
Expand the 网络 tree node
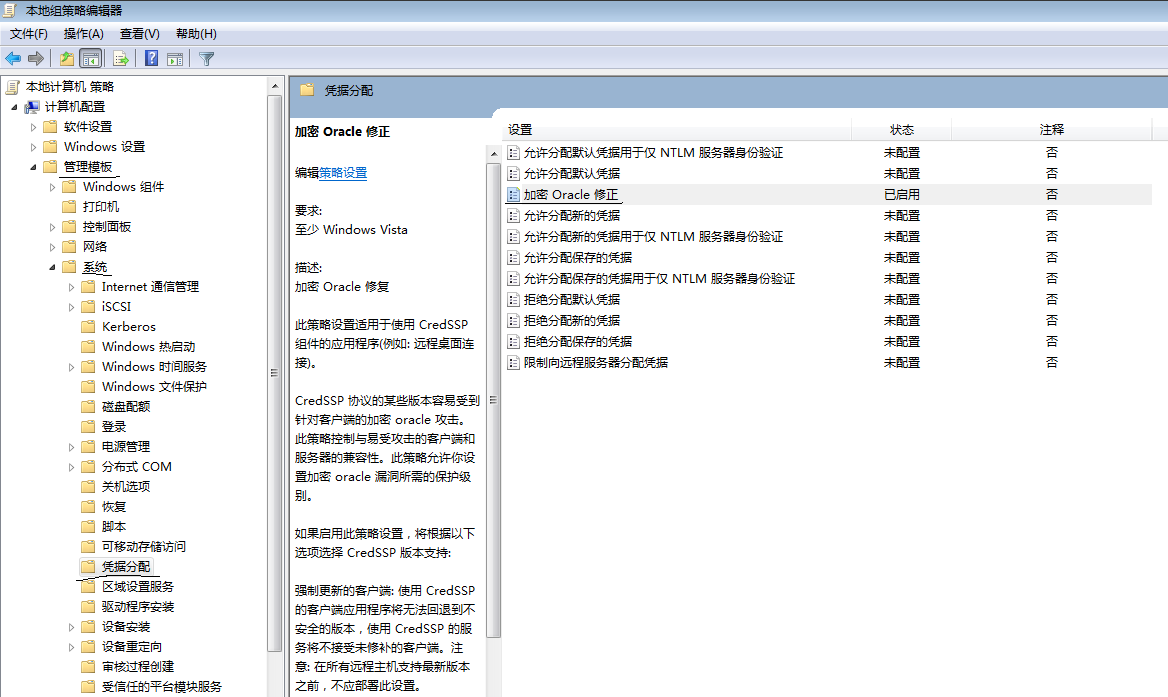(53, 246)
